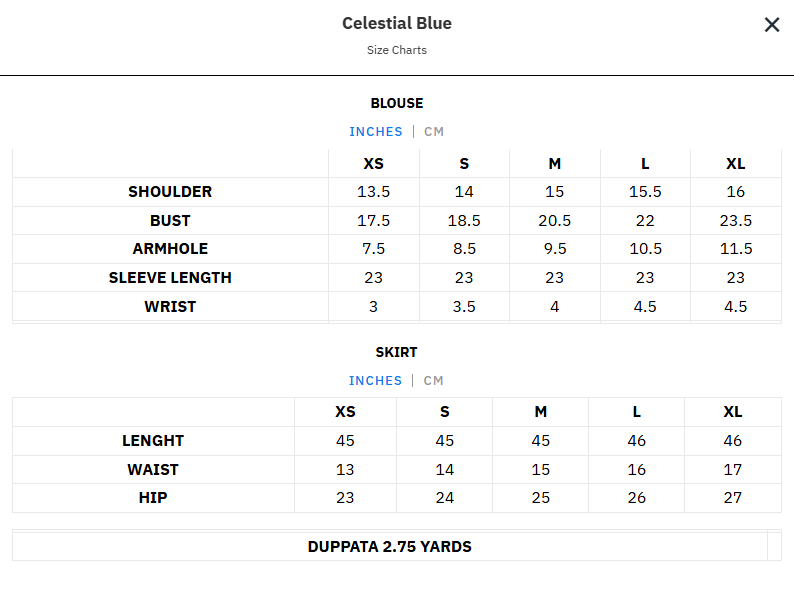Switch blouse measurements to CM
Image resolution: width=794 pixels, height=590 pixels.
point(434,132)
